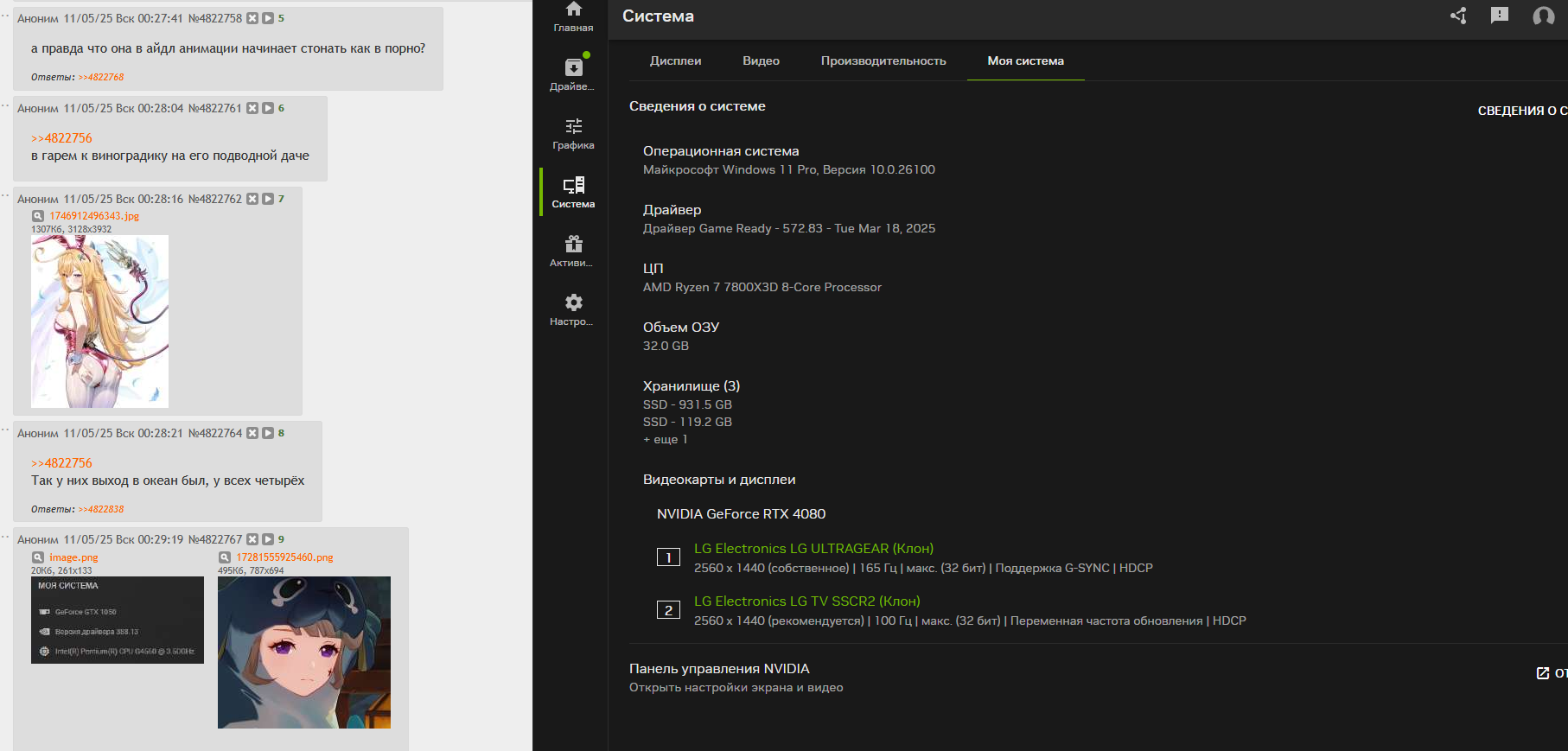The height and width of the screenshot is (751, 1568).
Task: Open file link image.png
Action: [x=73, y=557]
